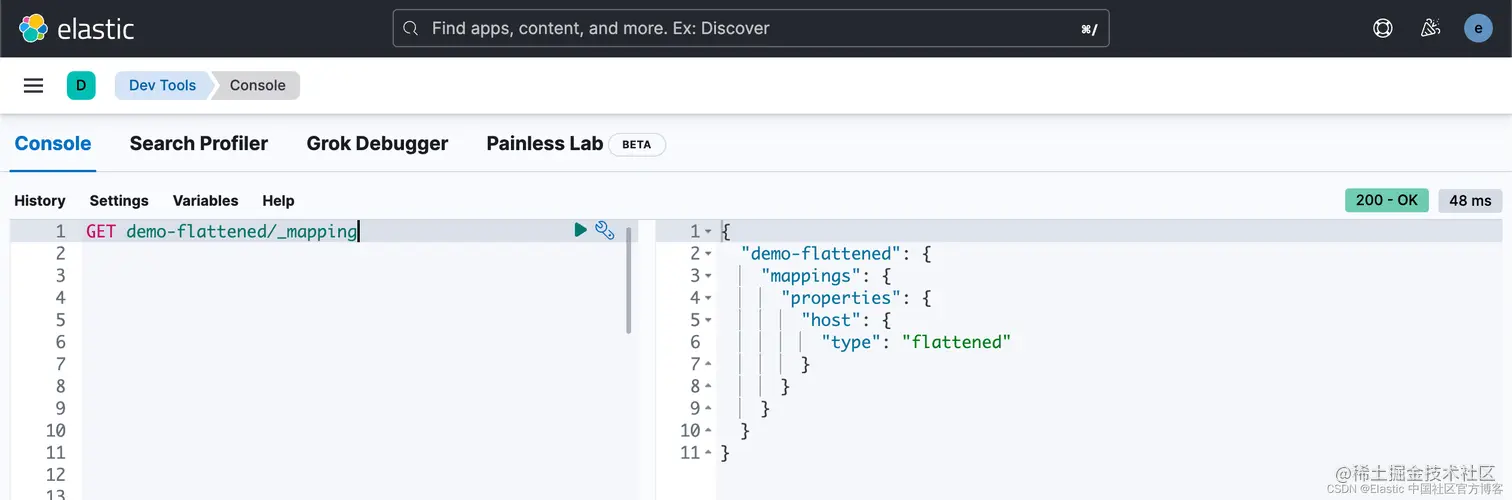Image resolution: width=1512 pixels, height=500 pixels.
Task: Click the 48 ms response time badge
Action: 1470,200
